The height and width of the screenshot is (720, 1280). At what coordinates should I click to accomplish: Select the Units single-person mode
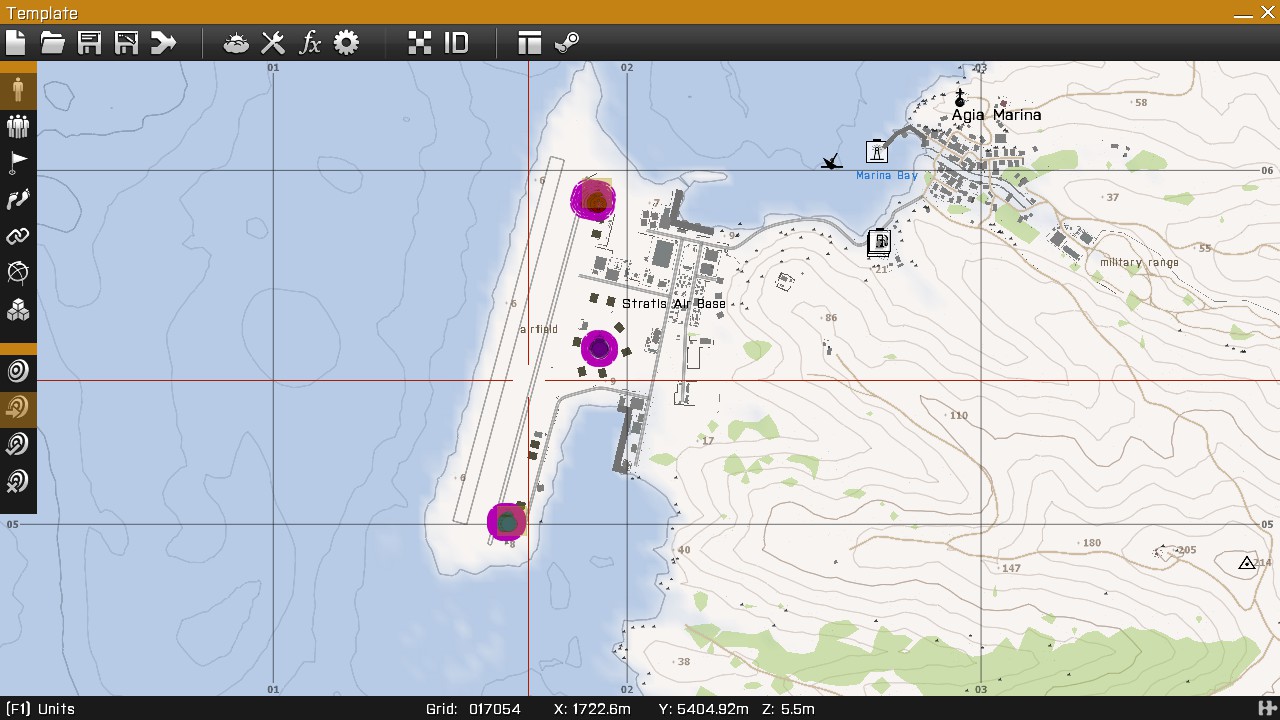pyautogui.click(x=18, y=89)
